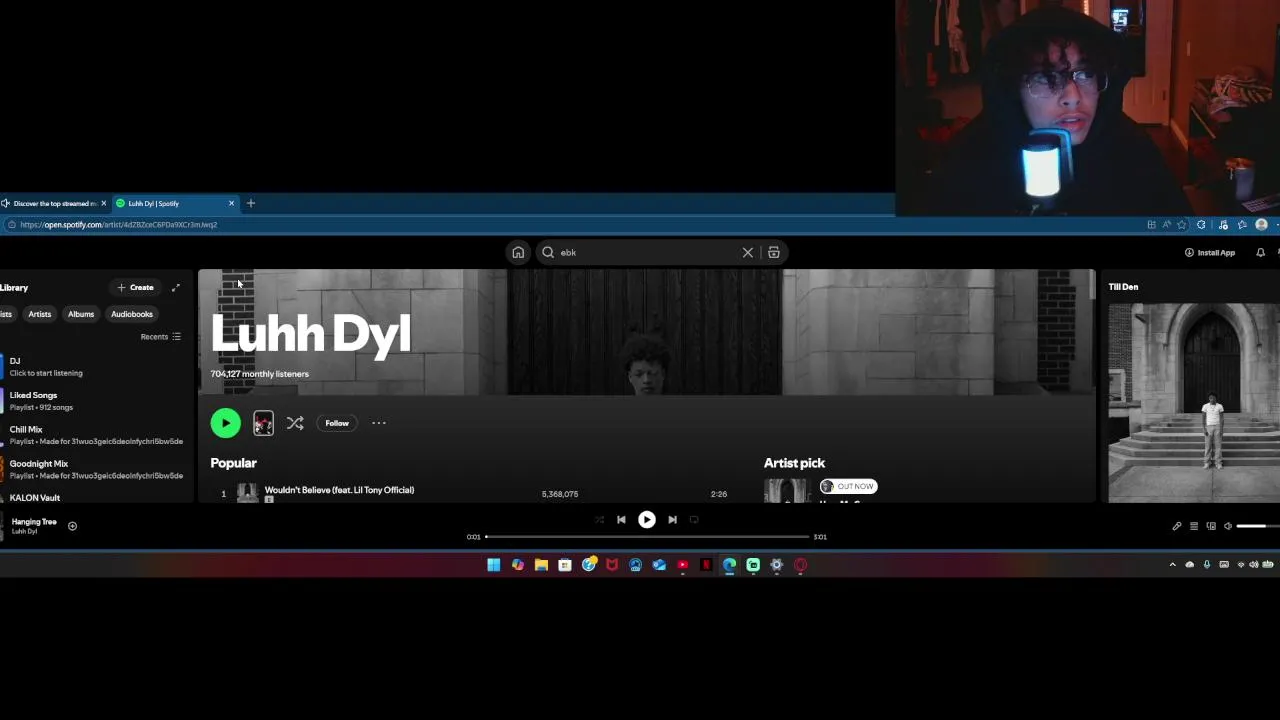This screenshot has width=1280, height=720.
Task: Filter library by Audiobooks chip
Action: tap(132, 314)
